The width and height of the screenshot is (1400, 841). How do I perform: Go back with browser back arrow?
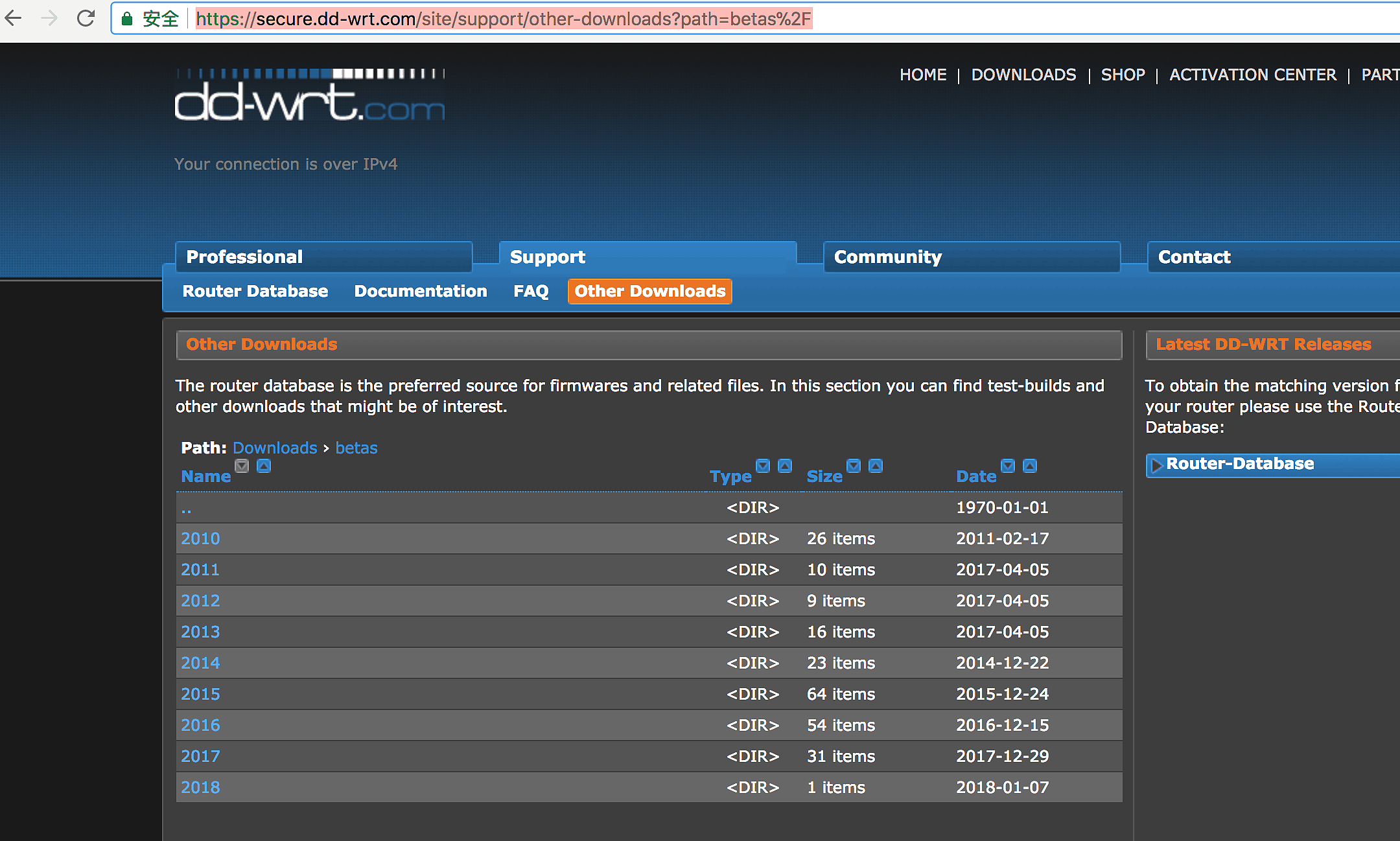click(x=14, y=18)
